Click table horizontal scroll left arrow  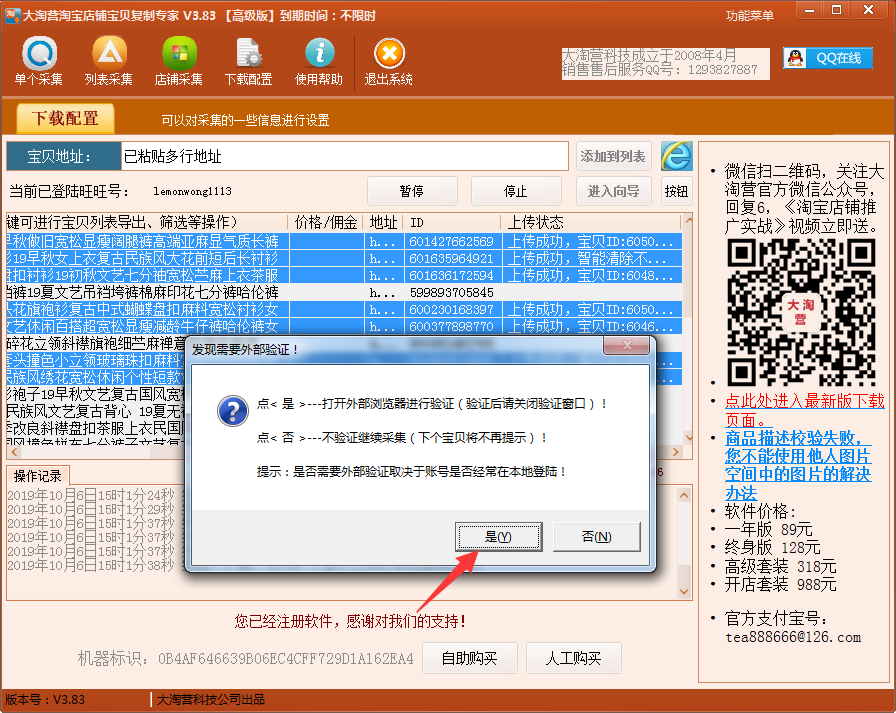click(x=14, y=452)
